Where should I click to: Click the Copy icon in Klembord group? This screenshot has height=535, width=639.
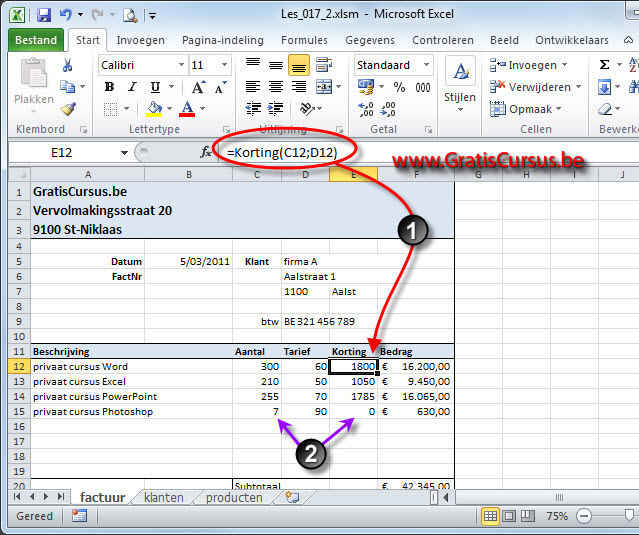tap(67, 86)
